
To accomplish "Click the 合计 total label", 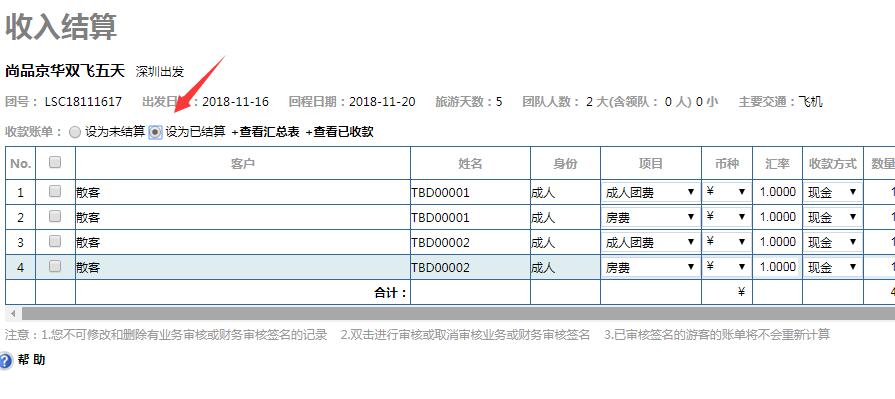I will tap(391, 293).
